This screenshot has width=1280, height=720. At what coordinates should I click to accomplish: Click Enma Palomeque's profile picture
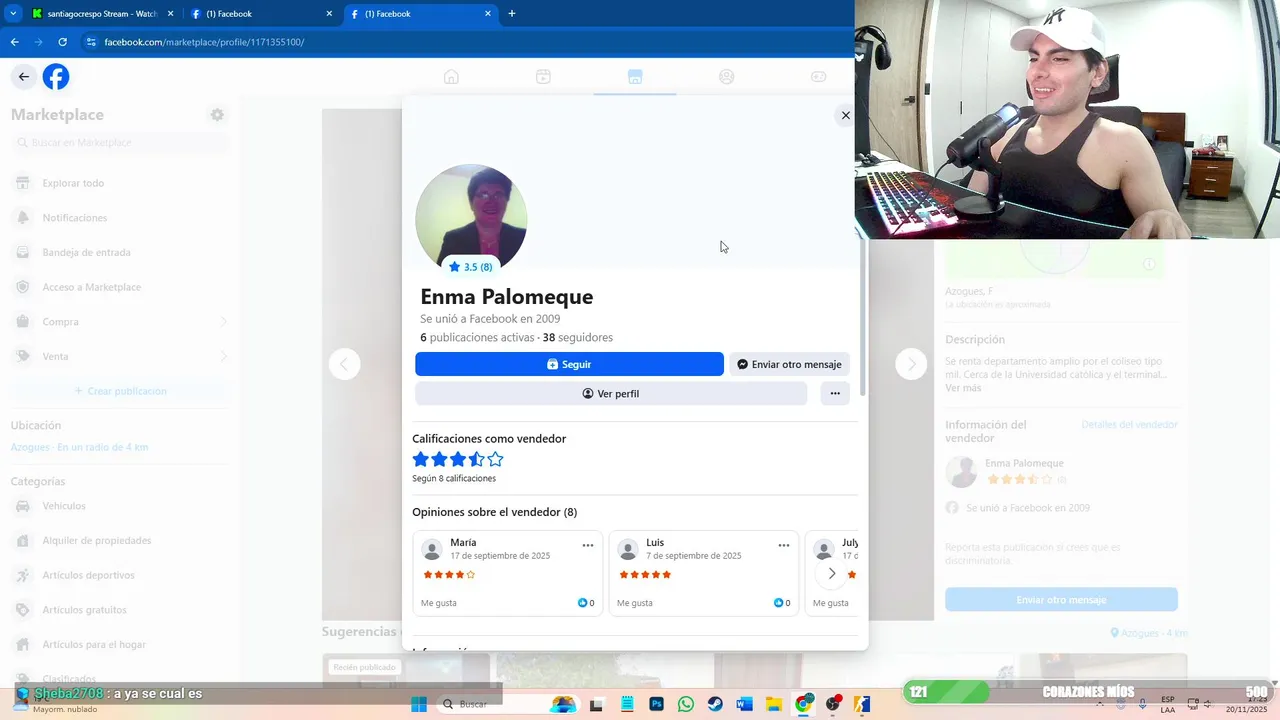(471, 219)
